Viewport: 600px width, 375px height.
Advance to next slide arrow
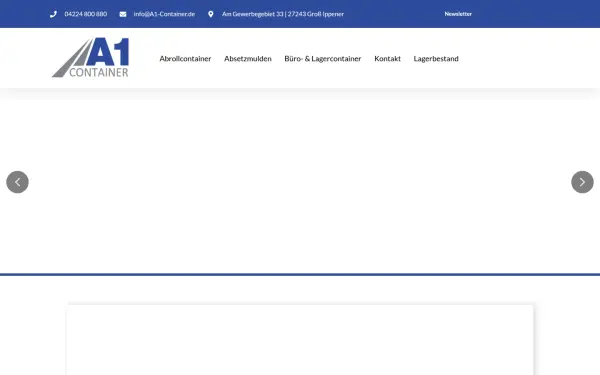tap(582, 182)
